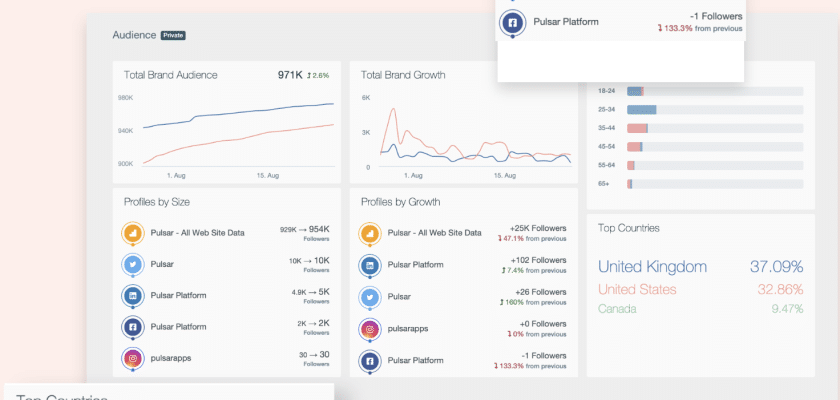Click United States in Top Countries
The image size is (840, 400).
638,289
